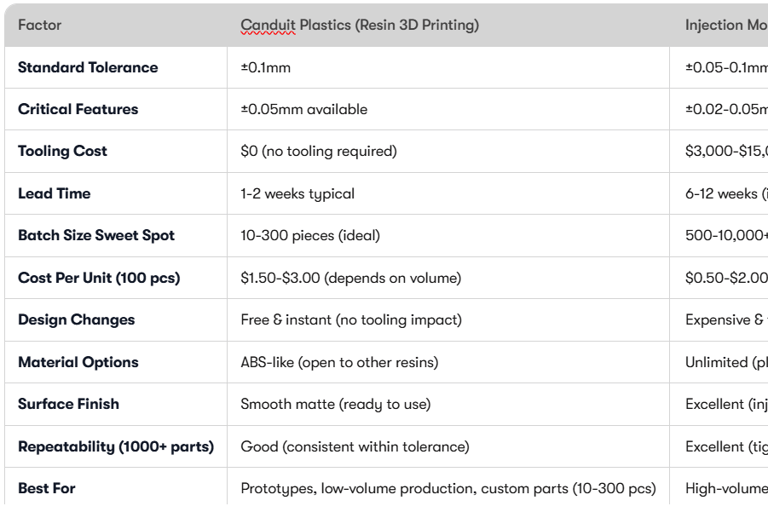Select the "Free & instant" design changes cell
This screenshot has width=768, height=512.
351,320
